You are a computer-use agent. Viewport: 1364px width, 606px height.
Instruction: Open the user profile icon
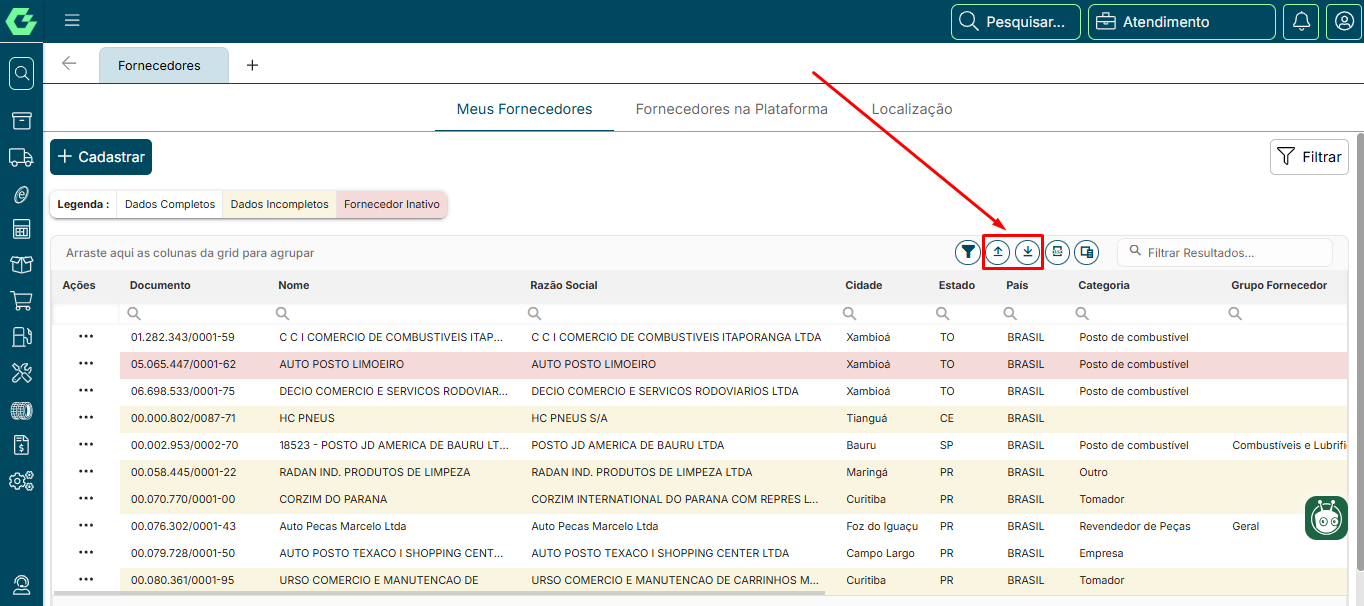click(x=1344, y=21)
